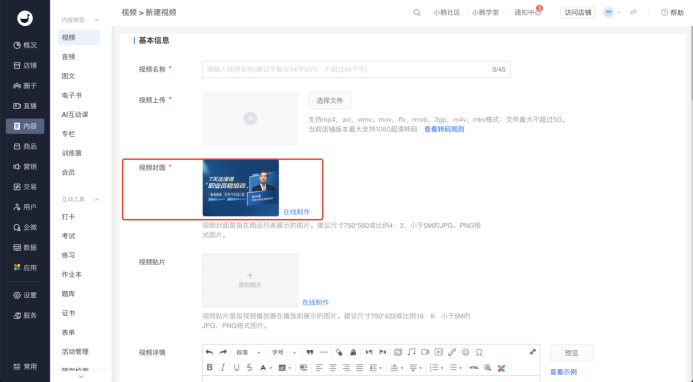Click the magnifier icon in the editor toolbar

[x=487, y=367]
